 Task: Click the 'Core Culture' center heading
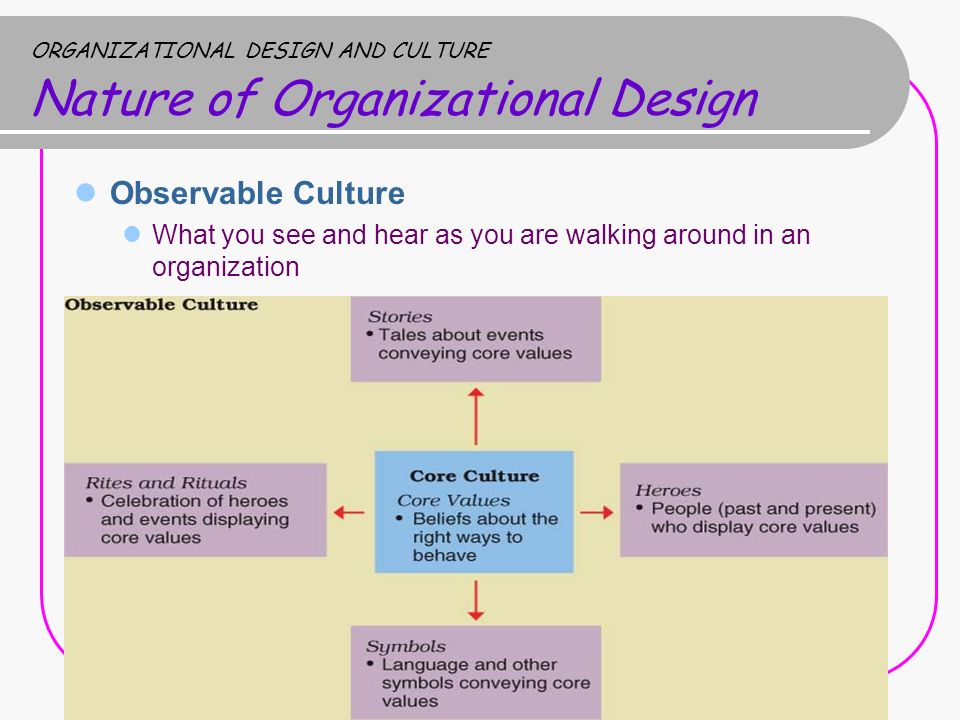pyautogui.click(x=474, y=476)
